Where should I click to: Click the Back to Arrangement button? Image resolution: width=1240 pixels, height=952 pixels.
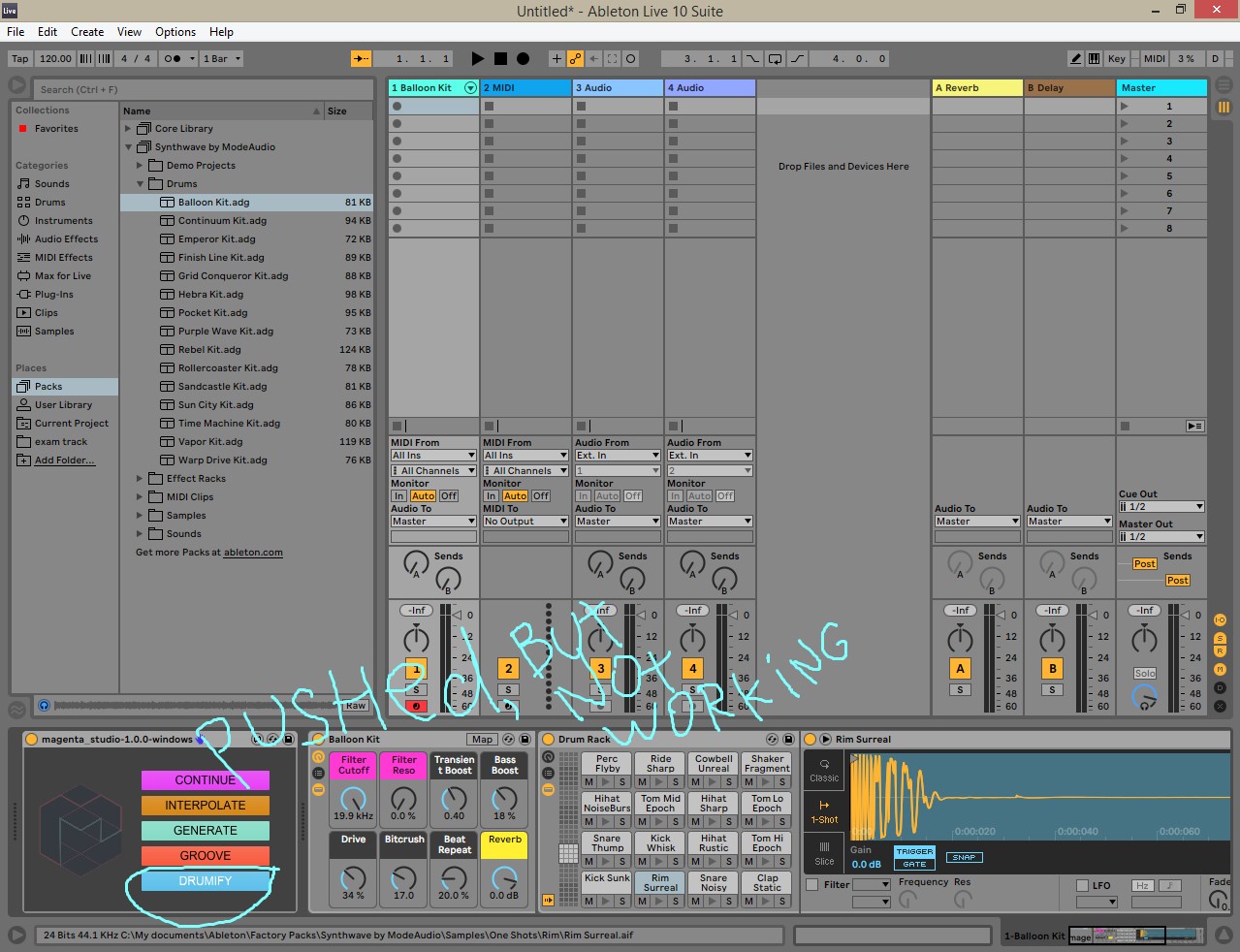pyautogui.click(x=1194, y=426)
